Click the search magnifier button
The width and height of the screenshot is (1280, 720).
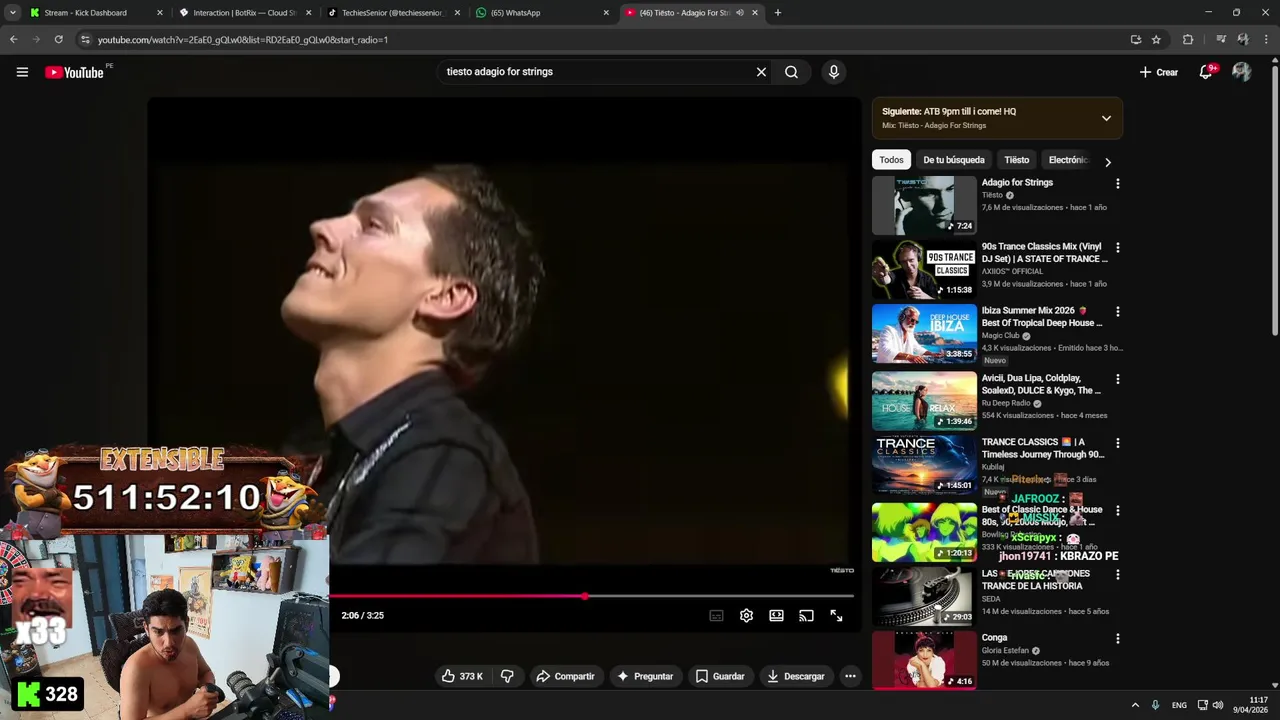point(791,72)
